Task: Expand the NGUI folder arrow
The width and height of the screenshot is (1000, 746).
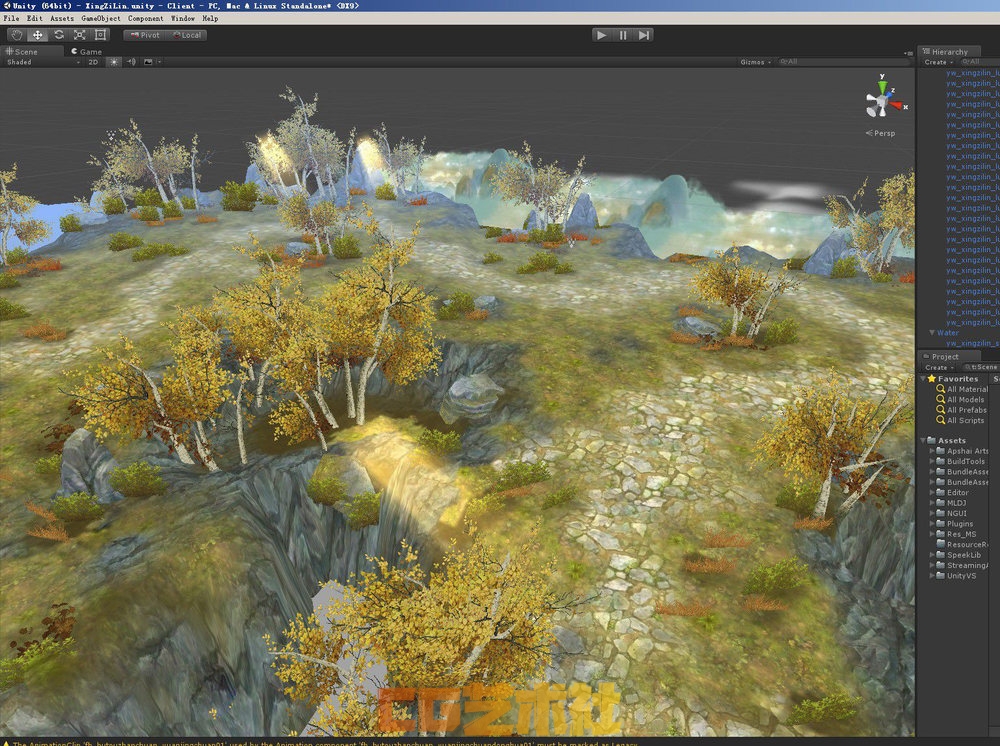Action: click(932, 513)
